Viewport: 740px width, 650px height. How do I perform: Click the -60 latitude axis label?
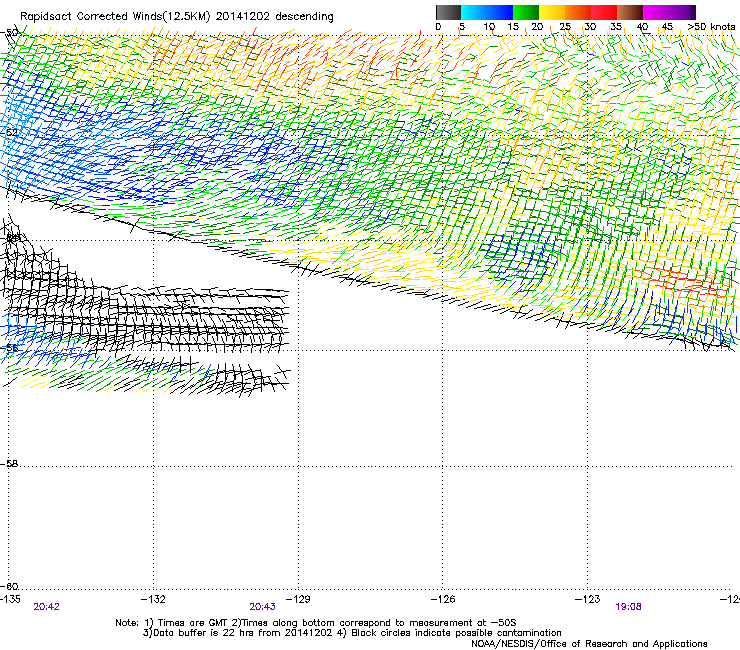(x=9, y=587)
